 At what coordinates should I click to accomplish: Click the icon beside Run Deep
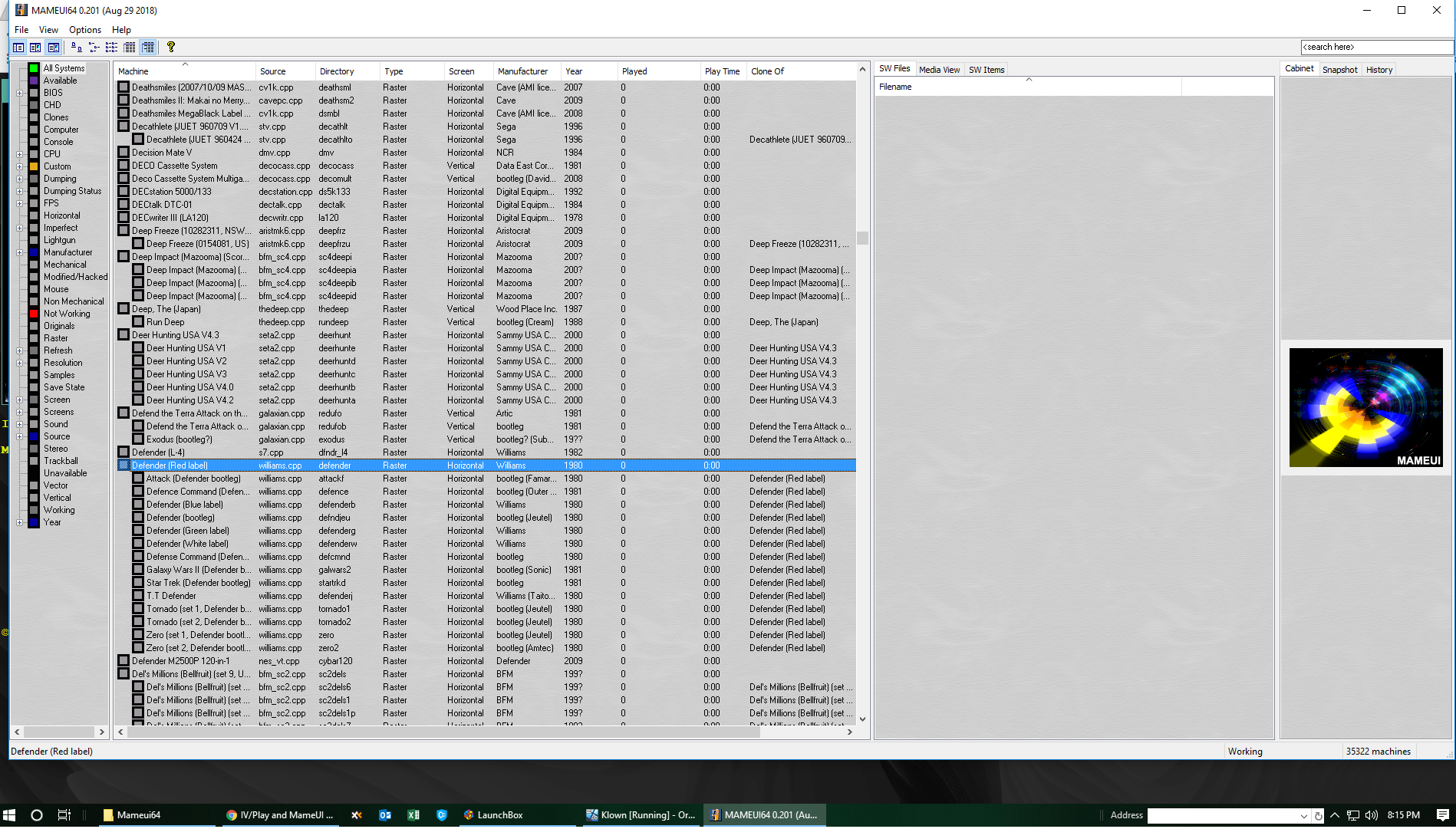pos(138,322)
